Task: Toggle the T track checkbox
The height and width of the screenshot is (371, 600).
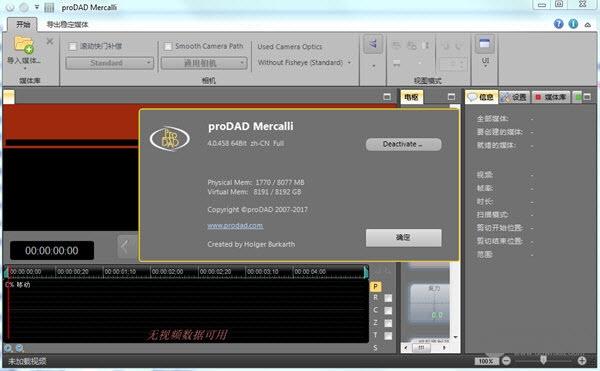Action: (x=388, y=336)
